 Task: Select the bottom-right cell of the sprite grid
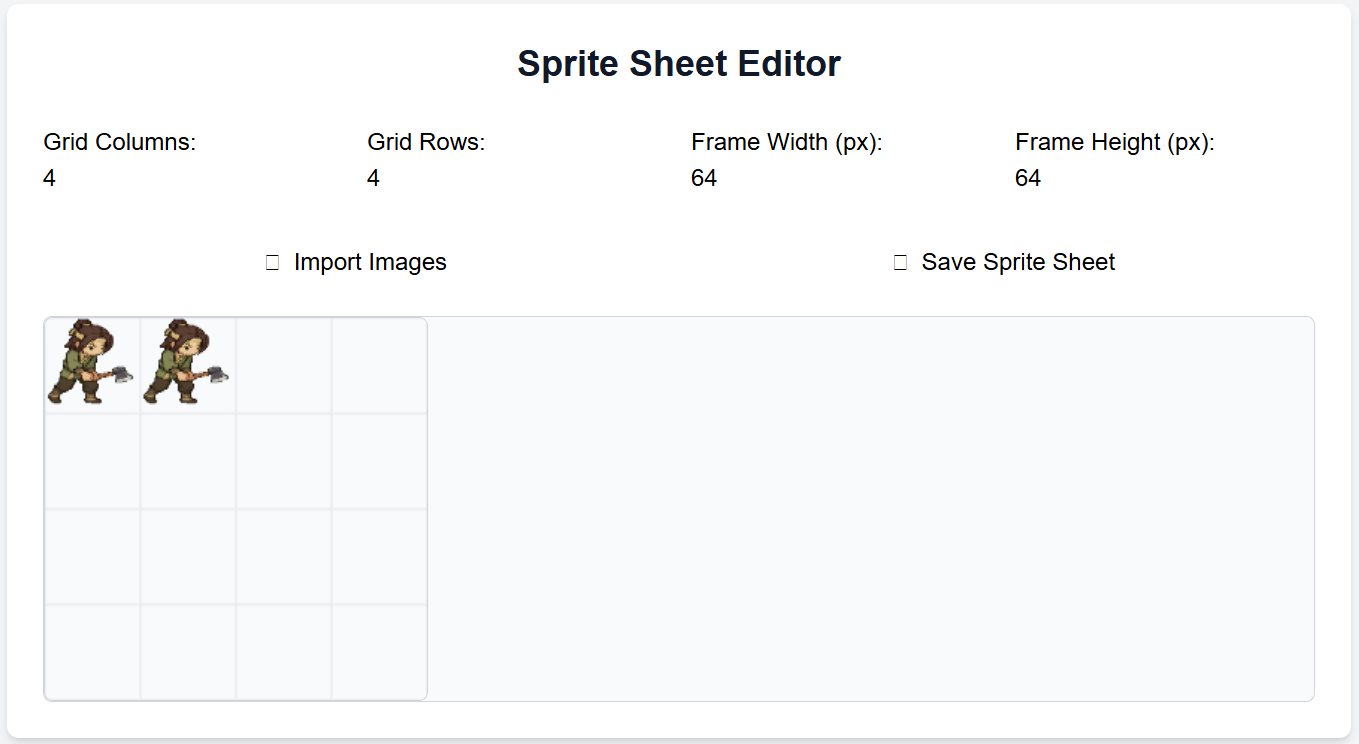pos(379,650)
